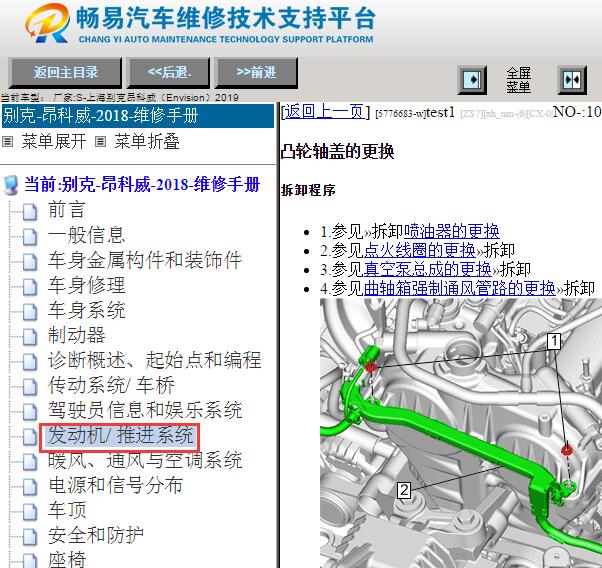Click the page icon next to 车身系统
Image resolution: width=602 pixels, height=568 pixels.
point(30,311)
